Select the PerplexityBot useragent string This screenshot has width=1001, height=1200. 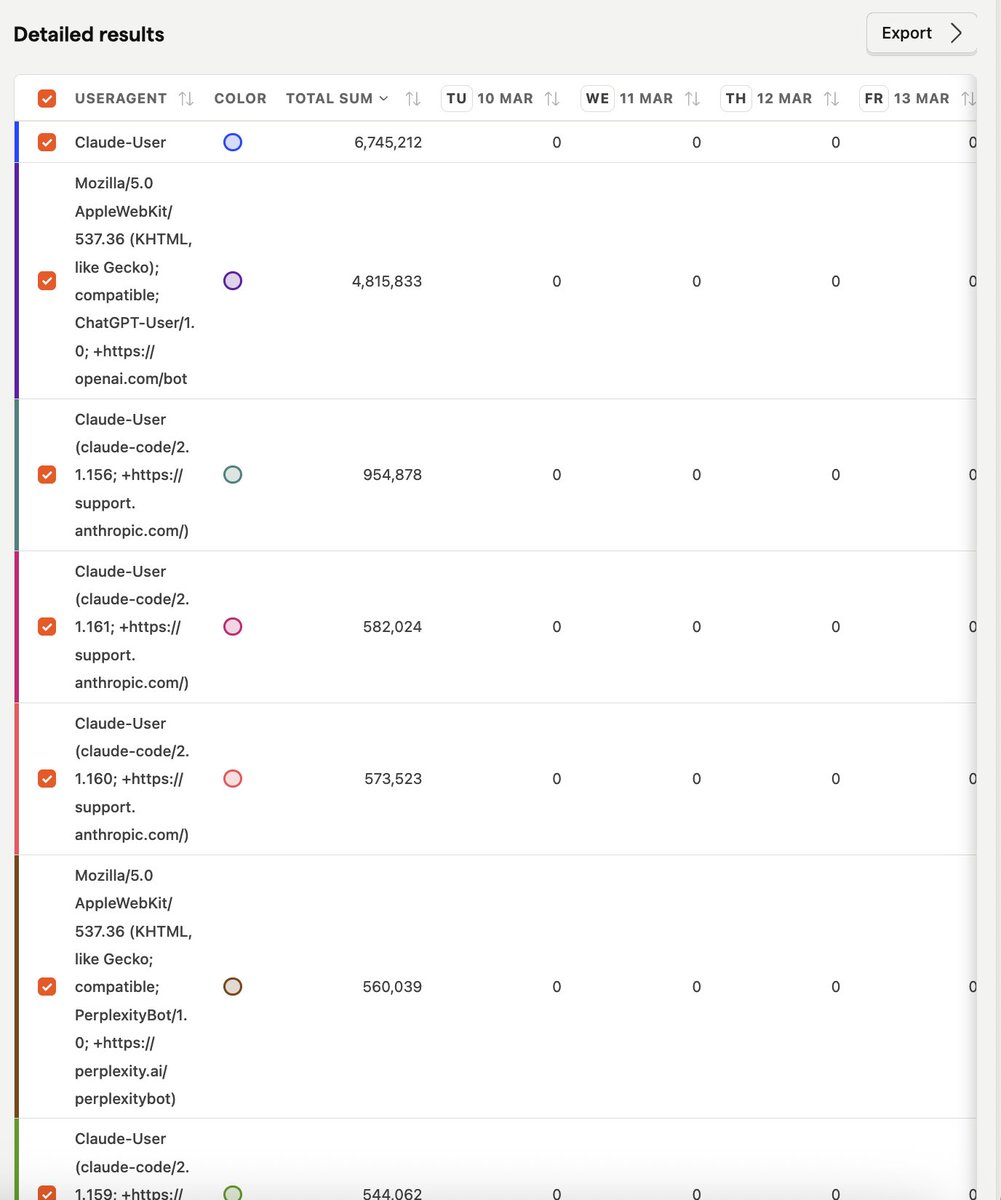click(x=134, y=986)
